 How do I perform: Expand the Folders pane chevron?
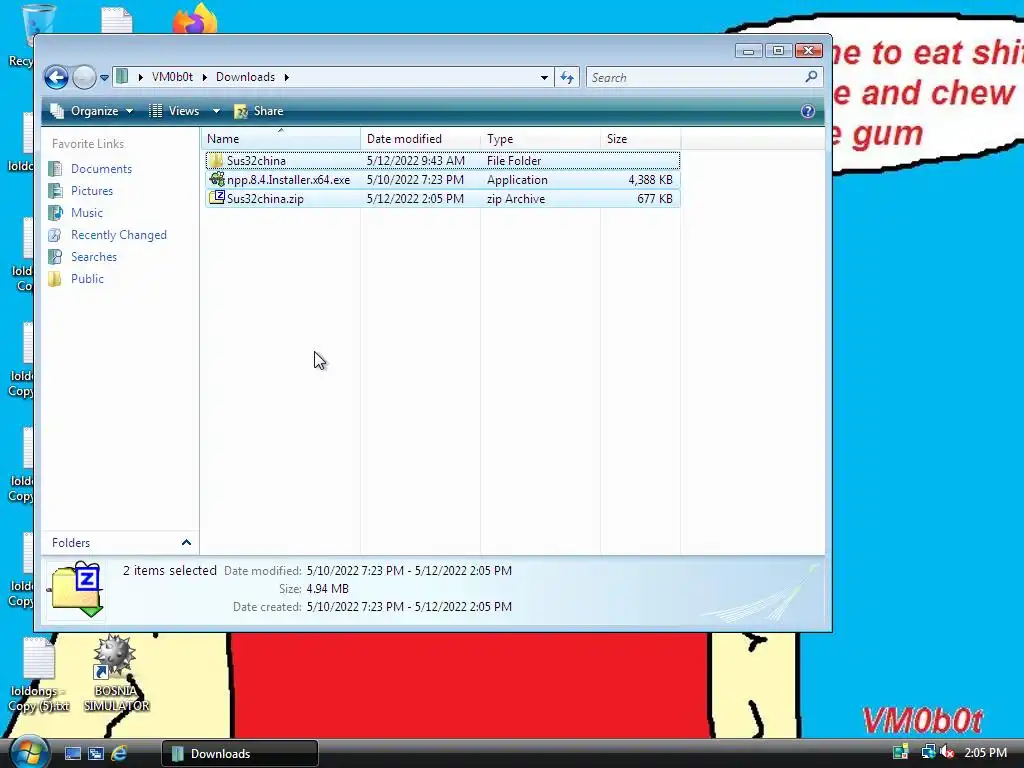(x=186, y=543)
